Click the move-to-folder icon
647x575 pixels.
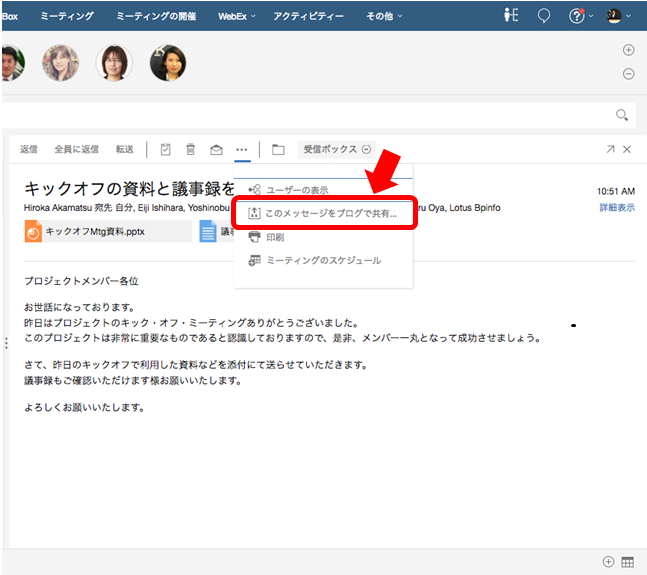click(x=278, y=150)
